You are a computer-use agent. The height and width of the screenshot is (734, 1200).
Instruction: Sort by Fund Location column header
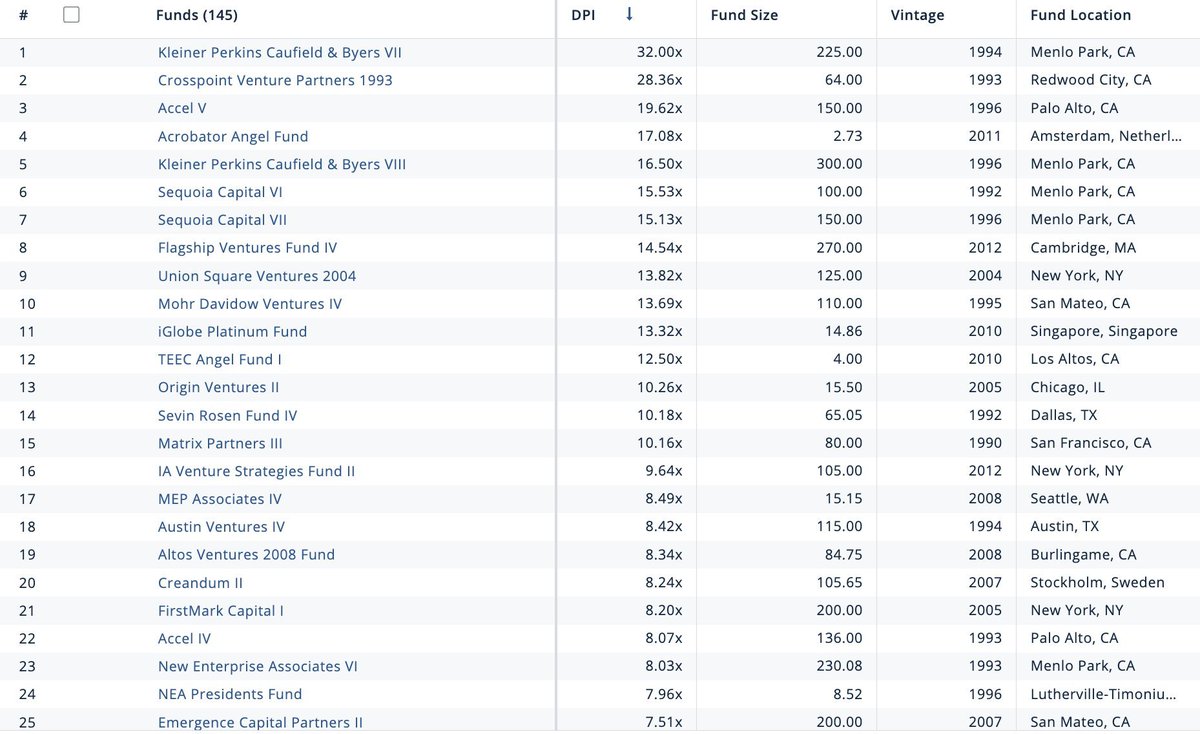[x=1081, y=15]
